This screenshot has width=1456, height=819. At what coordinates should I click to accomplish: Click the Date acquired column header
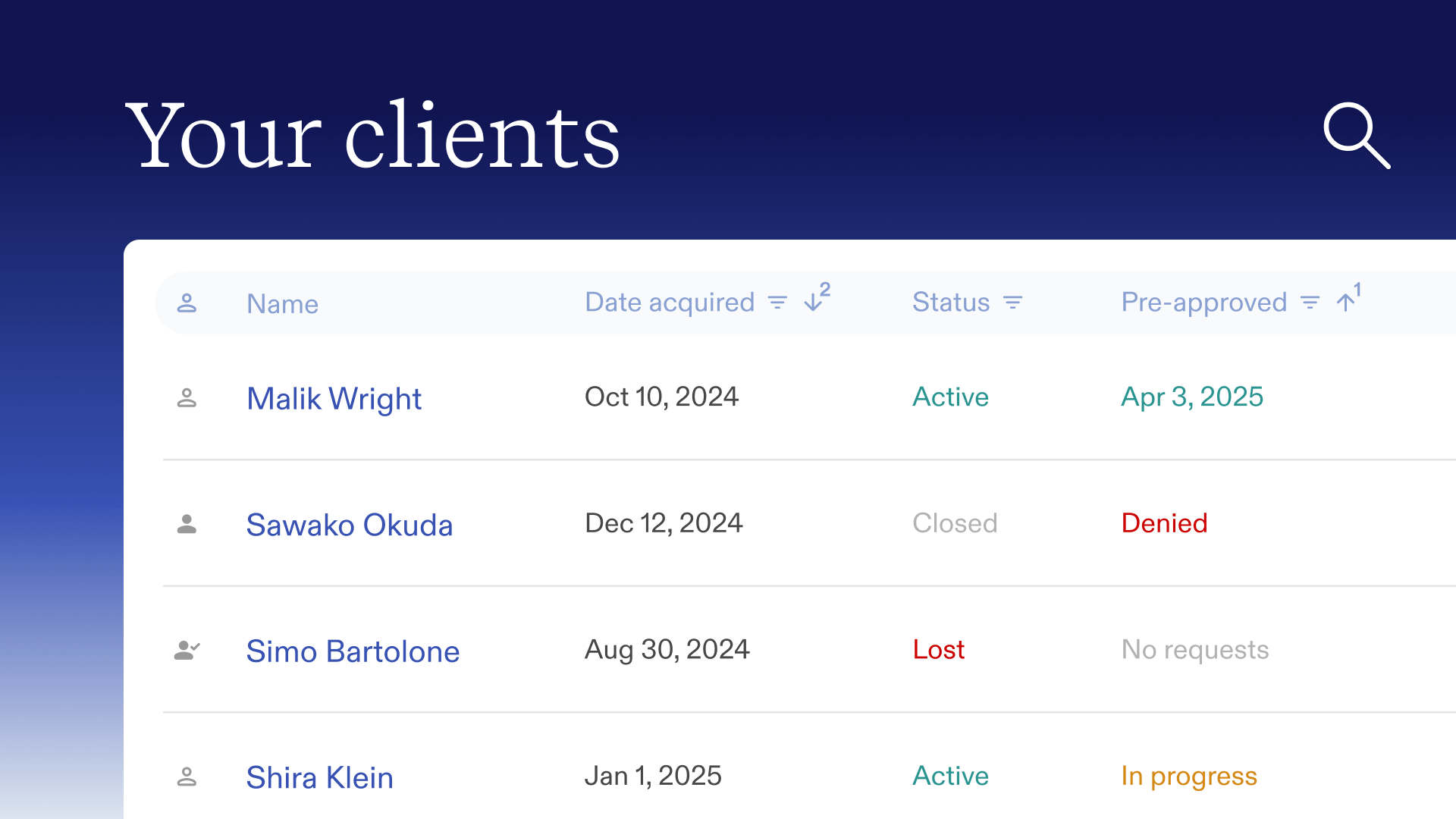[x=670, y=303]
